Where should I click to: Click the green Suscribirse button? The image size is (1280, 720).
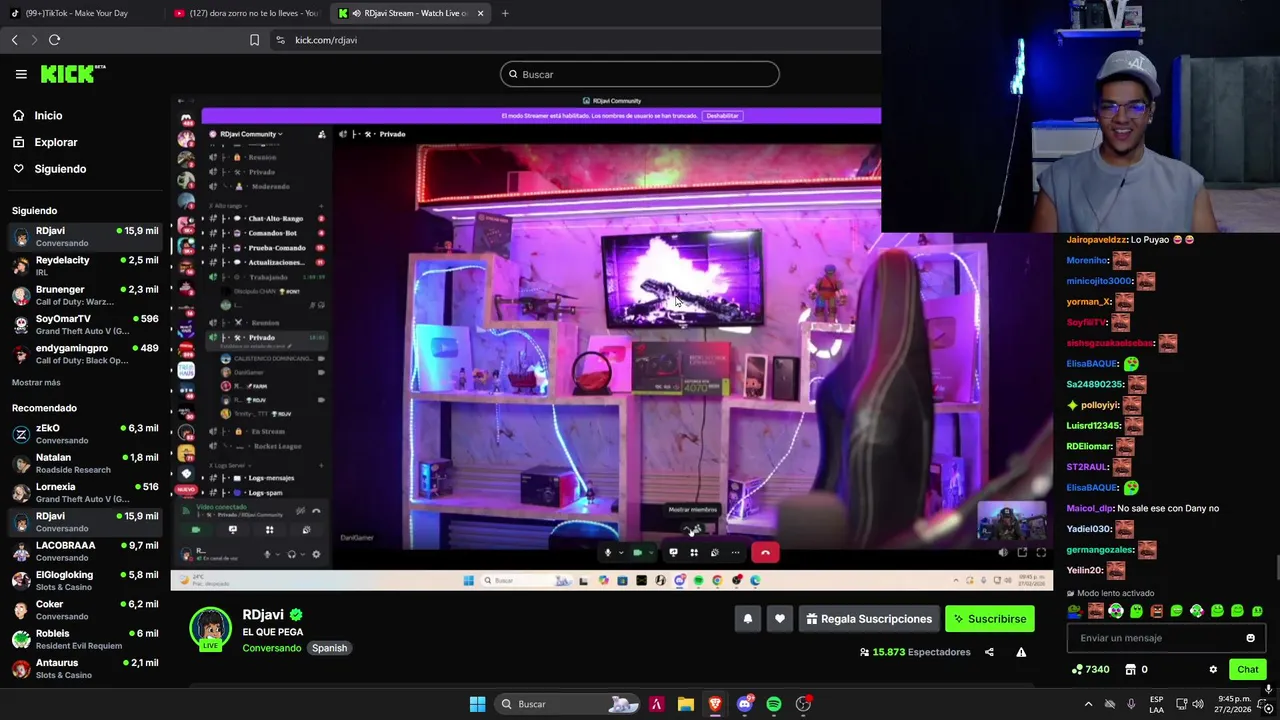point(990,619)
